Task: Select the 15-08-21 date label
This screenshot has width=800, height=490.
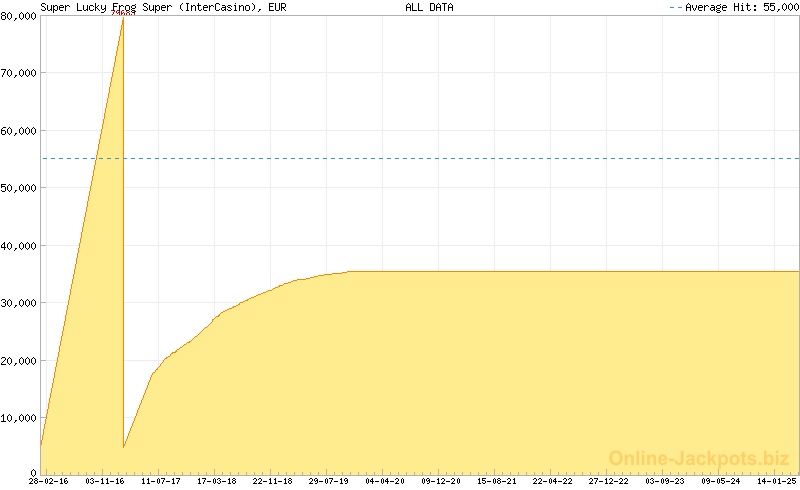Action: point(497,481)
